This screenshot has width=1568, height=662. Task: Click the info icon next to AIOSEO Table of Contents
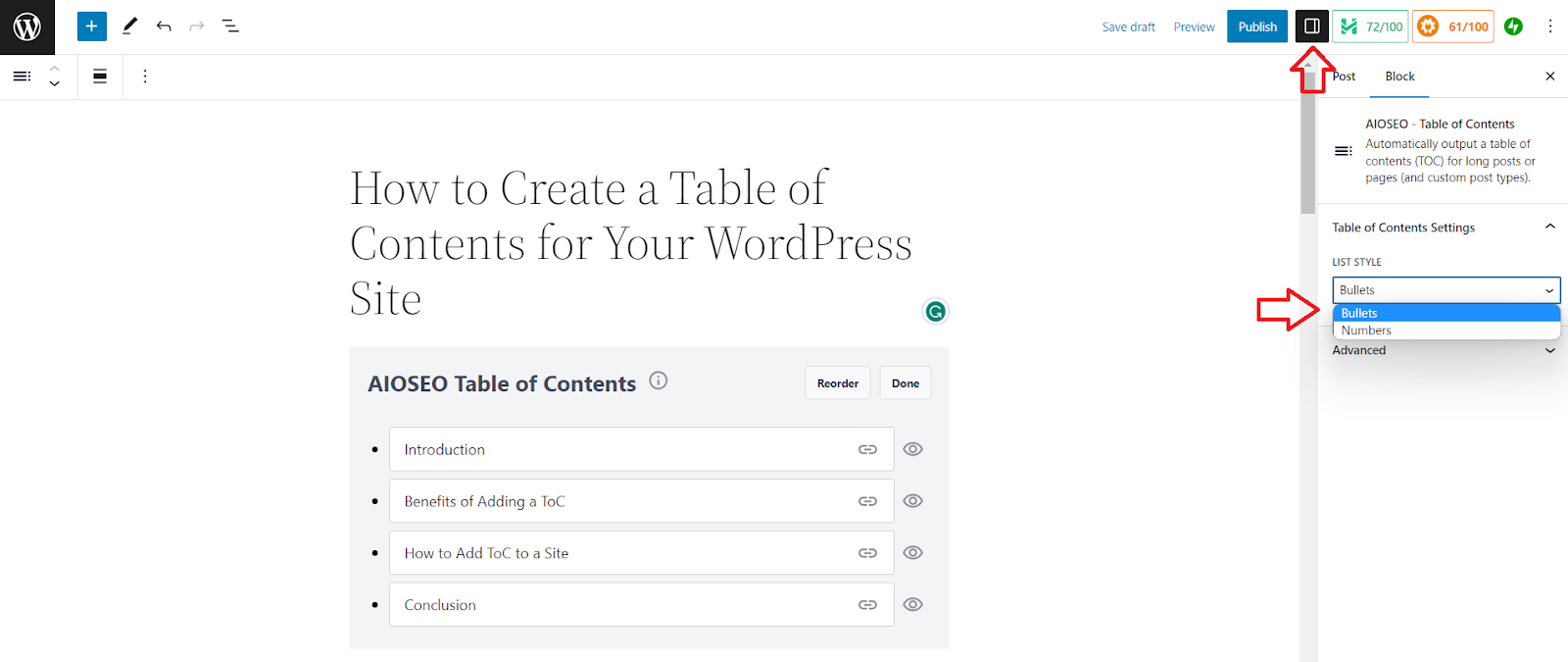point(659,381)
